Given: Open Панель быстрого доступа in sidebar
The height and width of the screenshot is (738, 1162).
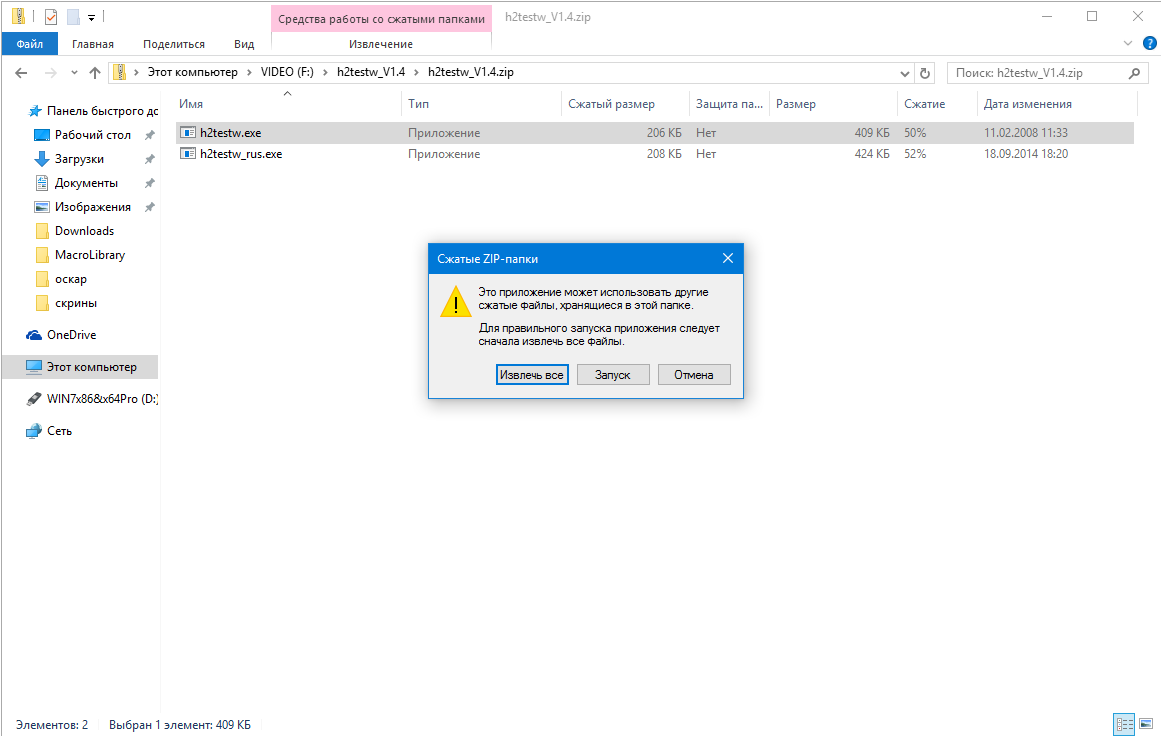Looking at the screenshot, I should tap(93, 111).
